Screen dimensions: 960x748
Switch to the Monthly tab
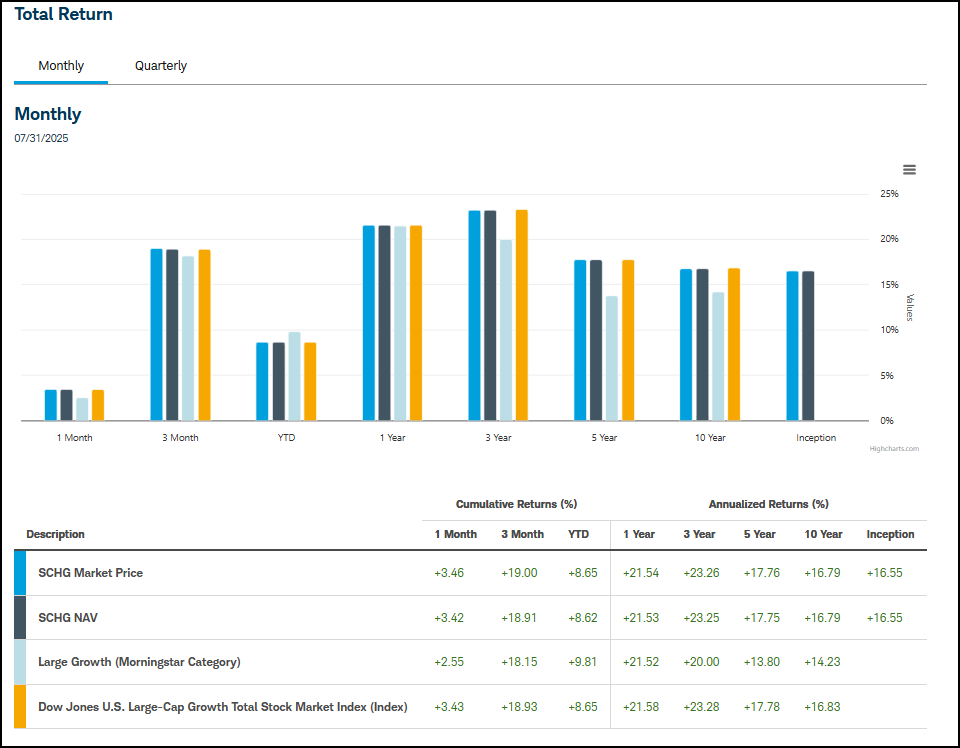coord(61,65)
